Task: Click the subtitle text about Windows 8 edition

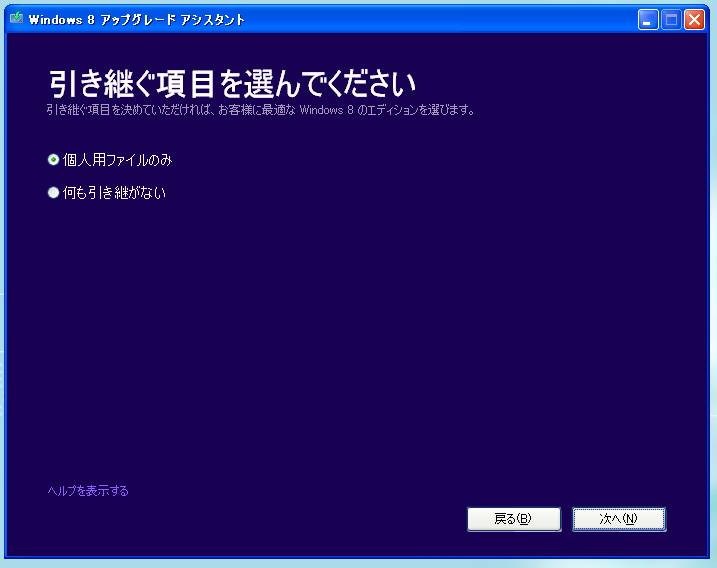Action: [261, 110]
